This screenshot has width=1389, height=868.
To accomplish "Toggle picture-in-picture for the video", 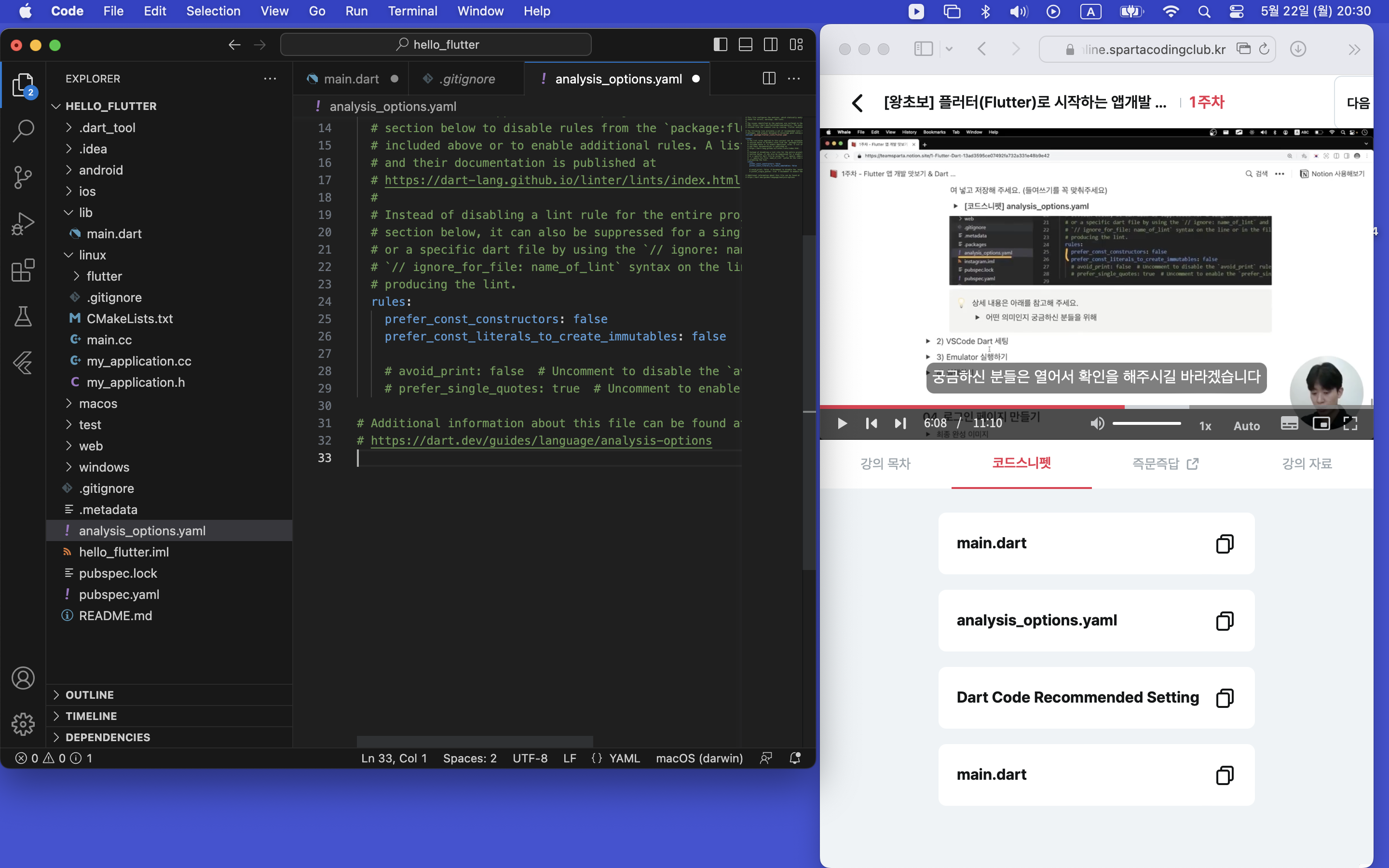I will [x=1321, y=424].
